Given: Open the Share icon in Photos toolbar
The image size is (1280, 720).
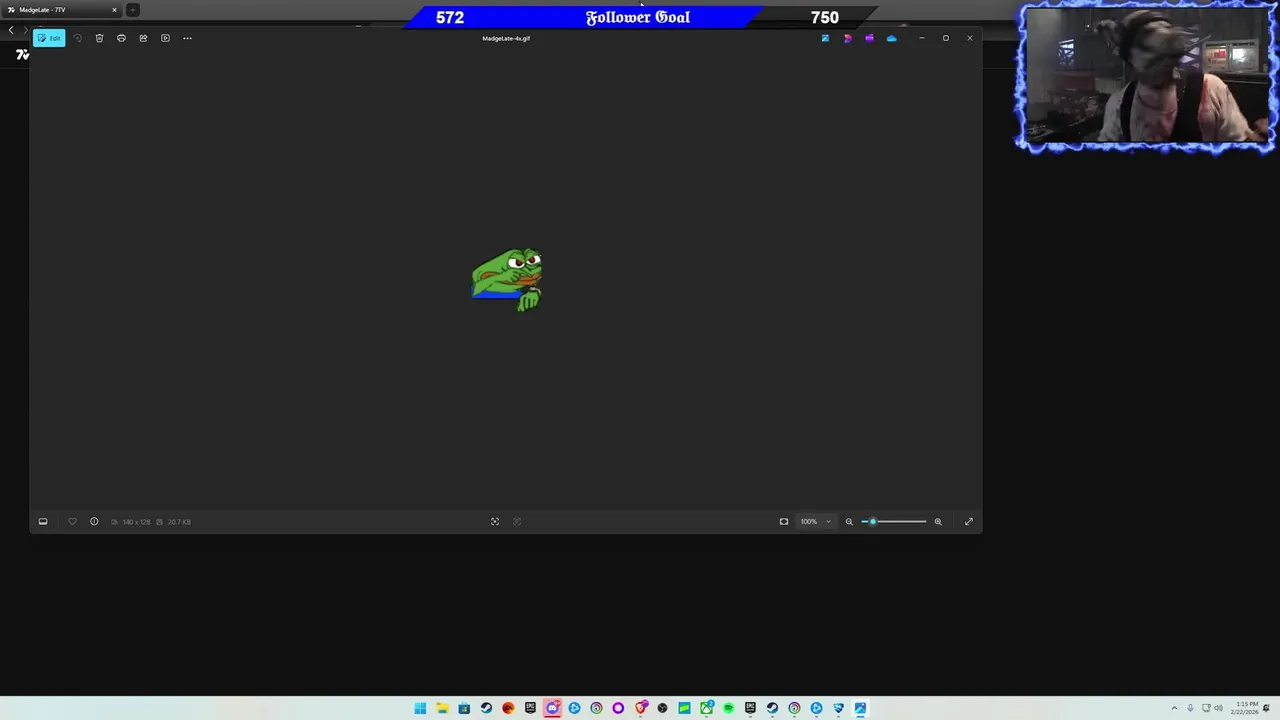Looking at the screenshot, I should 143,38.
